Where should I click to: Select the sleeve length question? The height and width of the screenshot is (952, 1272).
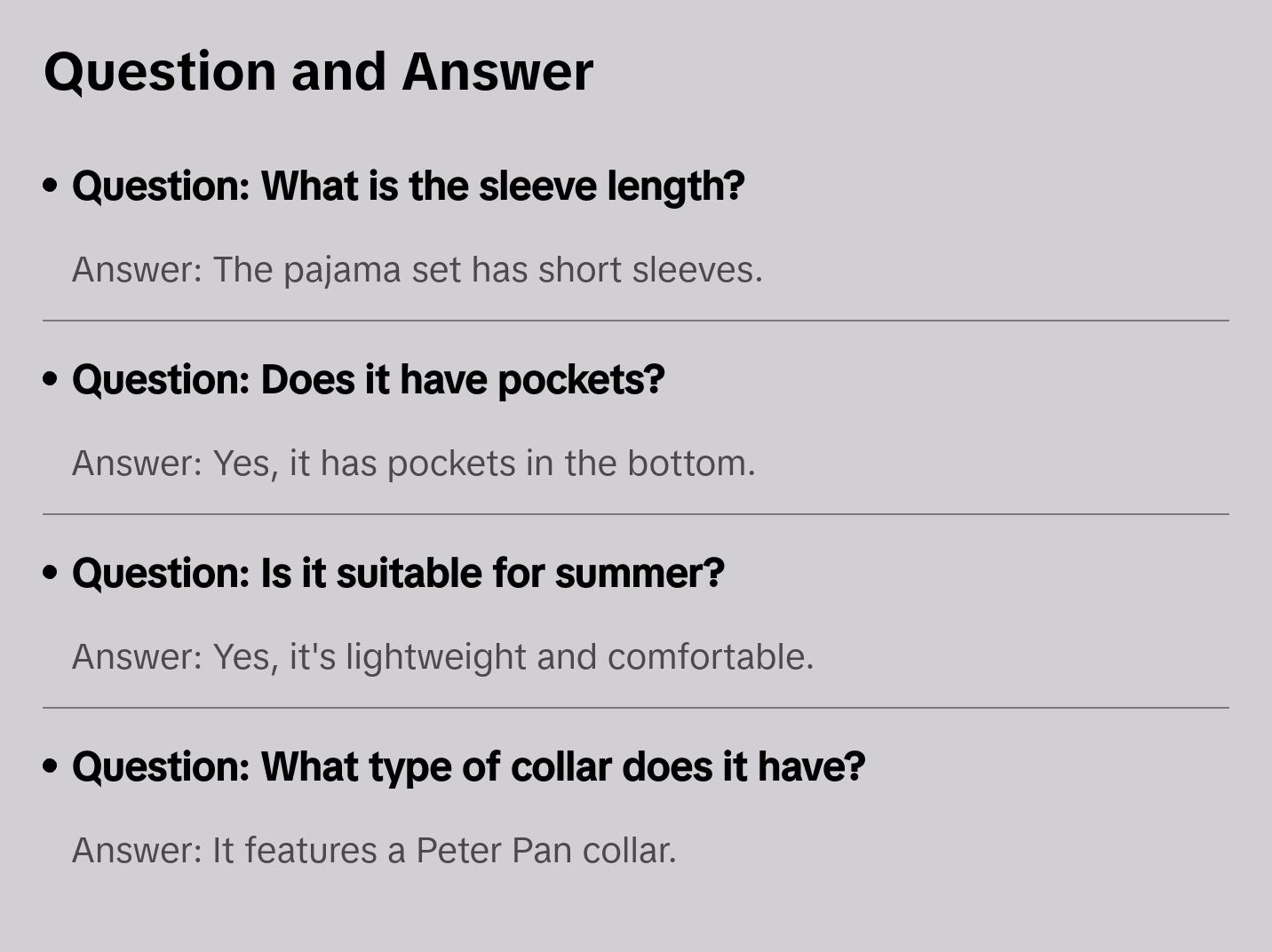point(408,186)
